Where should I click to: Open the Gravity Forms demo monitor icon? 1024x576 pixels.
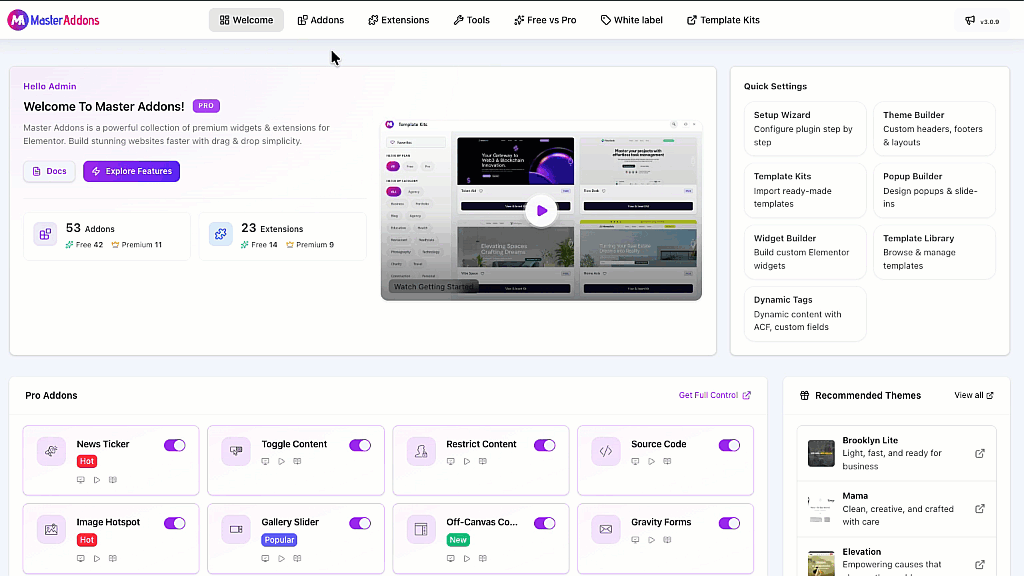pyautogui.click(x=635, y=540)
